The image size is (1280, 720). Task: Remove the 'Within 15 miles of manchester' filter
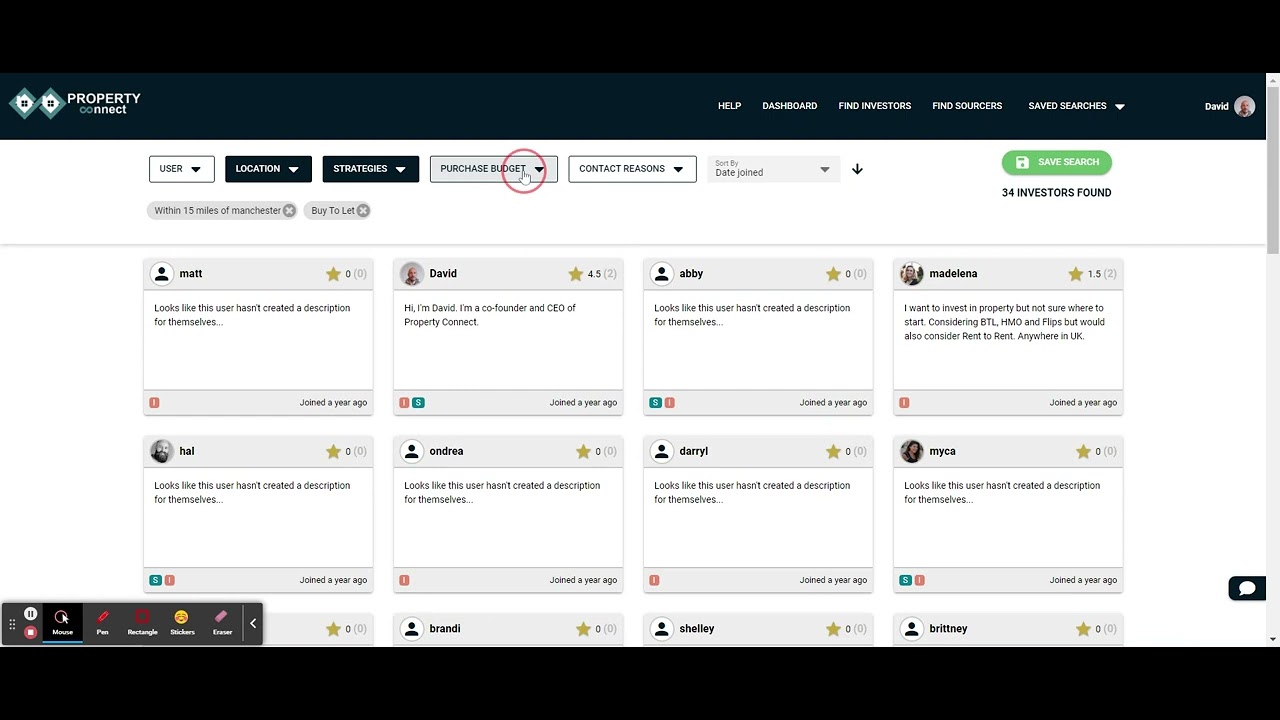tap(289, 210)
